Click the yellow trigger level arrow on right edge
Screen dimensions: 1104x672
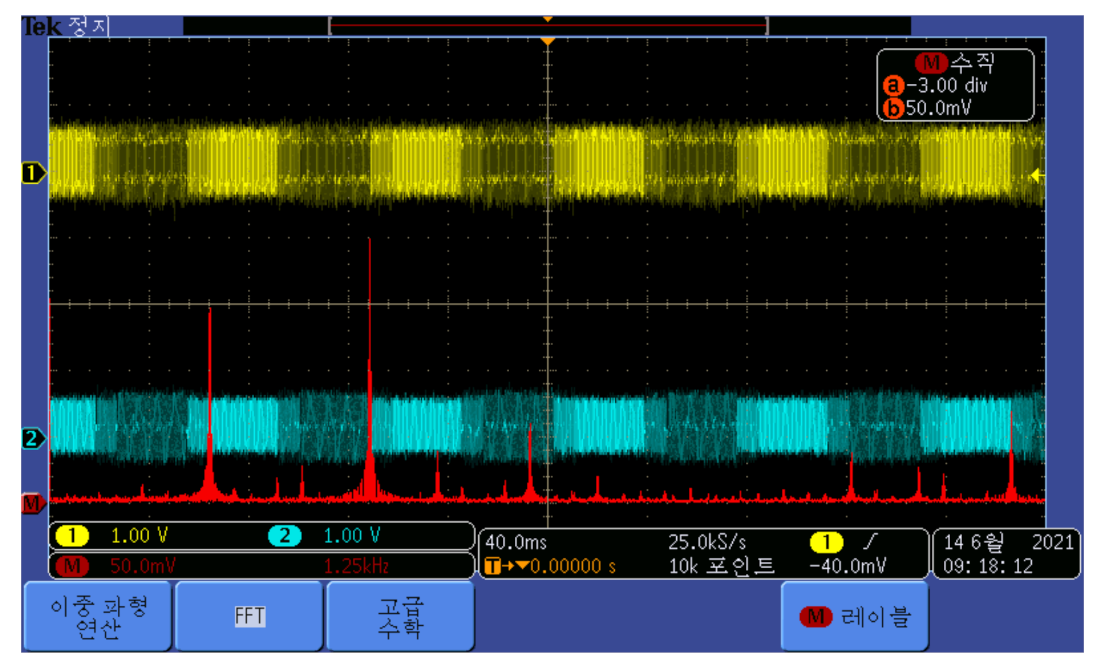point(1038,175)
